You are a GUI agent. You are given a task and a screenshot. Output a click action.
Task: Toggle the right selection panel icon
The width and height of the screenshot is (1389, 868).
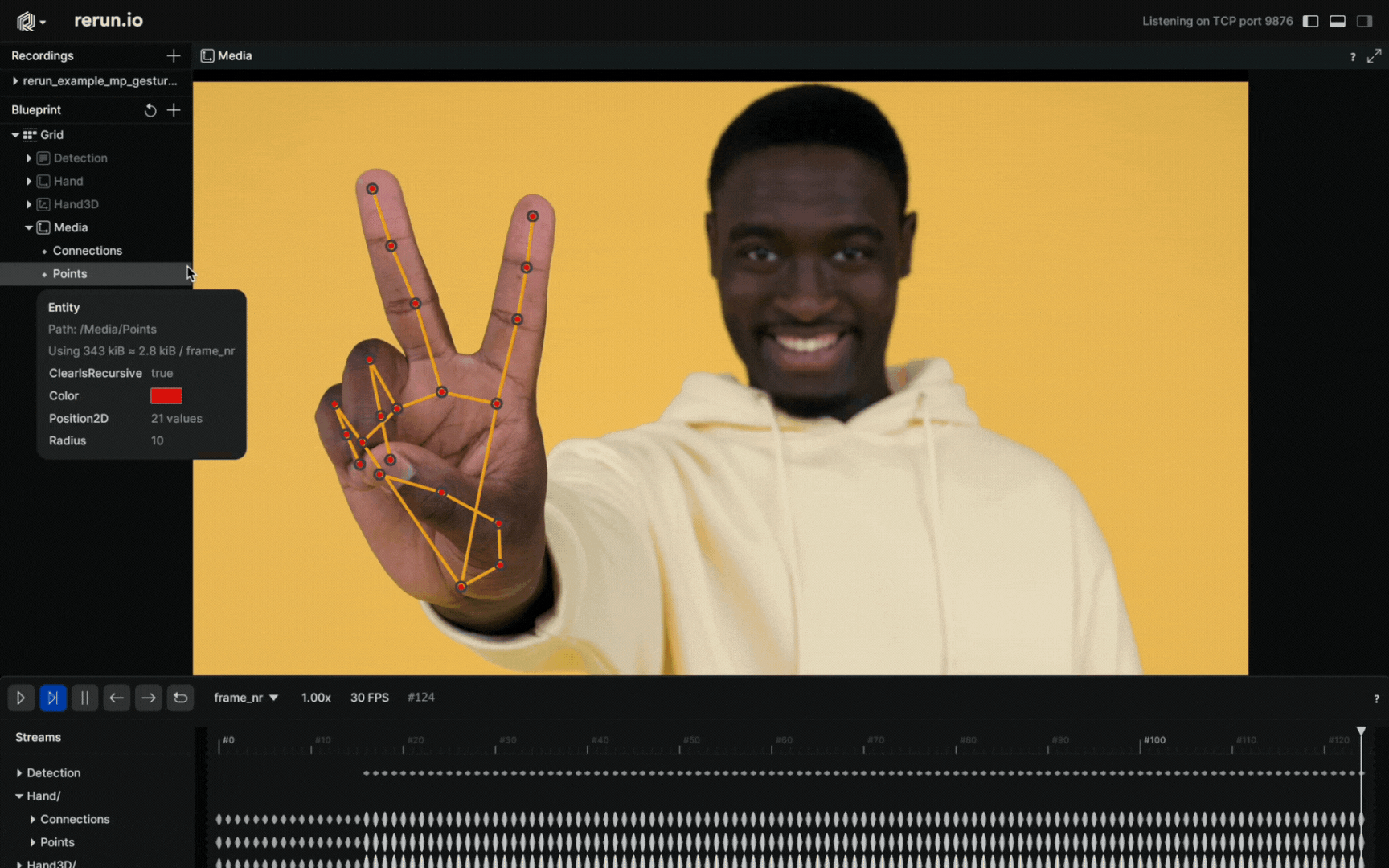[x=1365, y=21]
